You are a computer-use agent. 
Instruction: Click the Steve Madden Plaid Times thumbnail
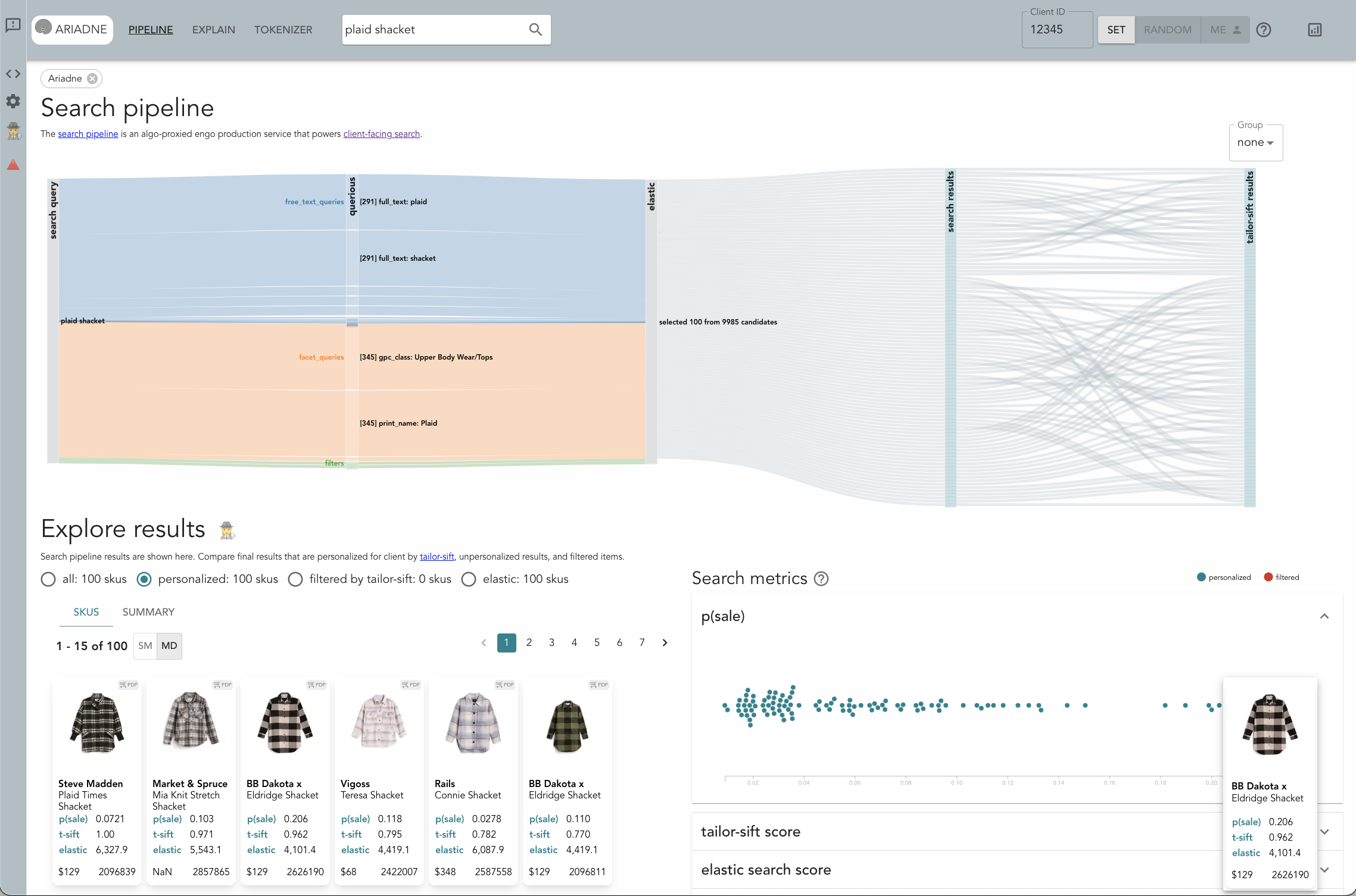point(97,723)
